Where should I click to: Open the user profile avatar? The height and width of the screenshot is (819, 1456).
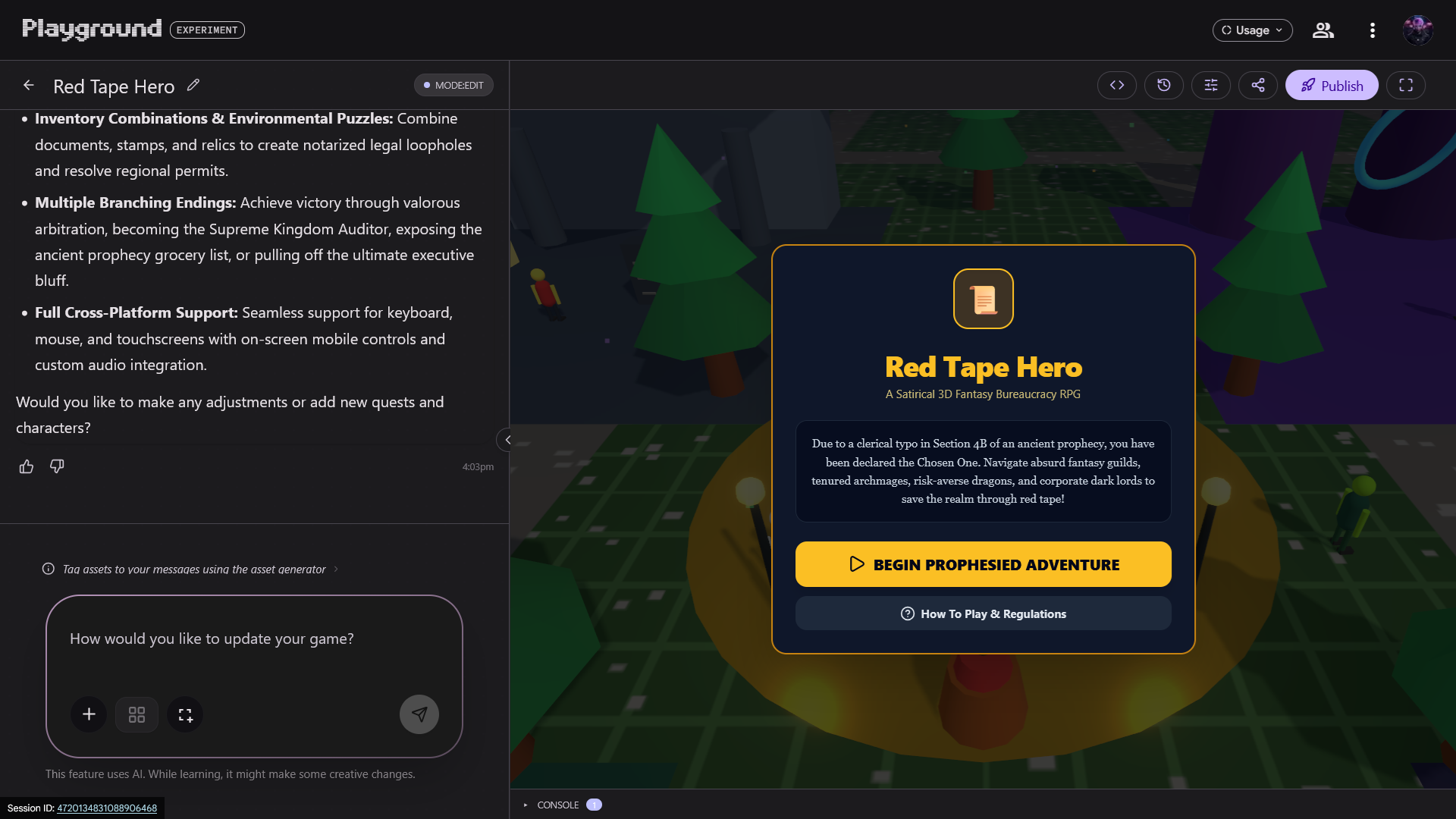pyautogui.click(x=1417, y=30)
